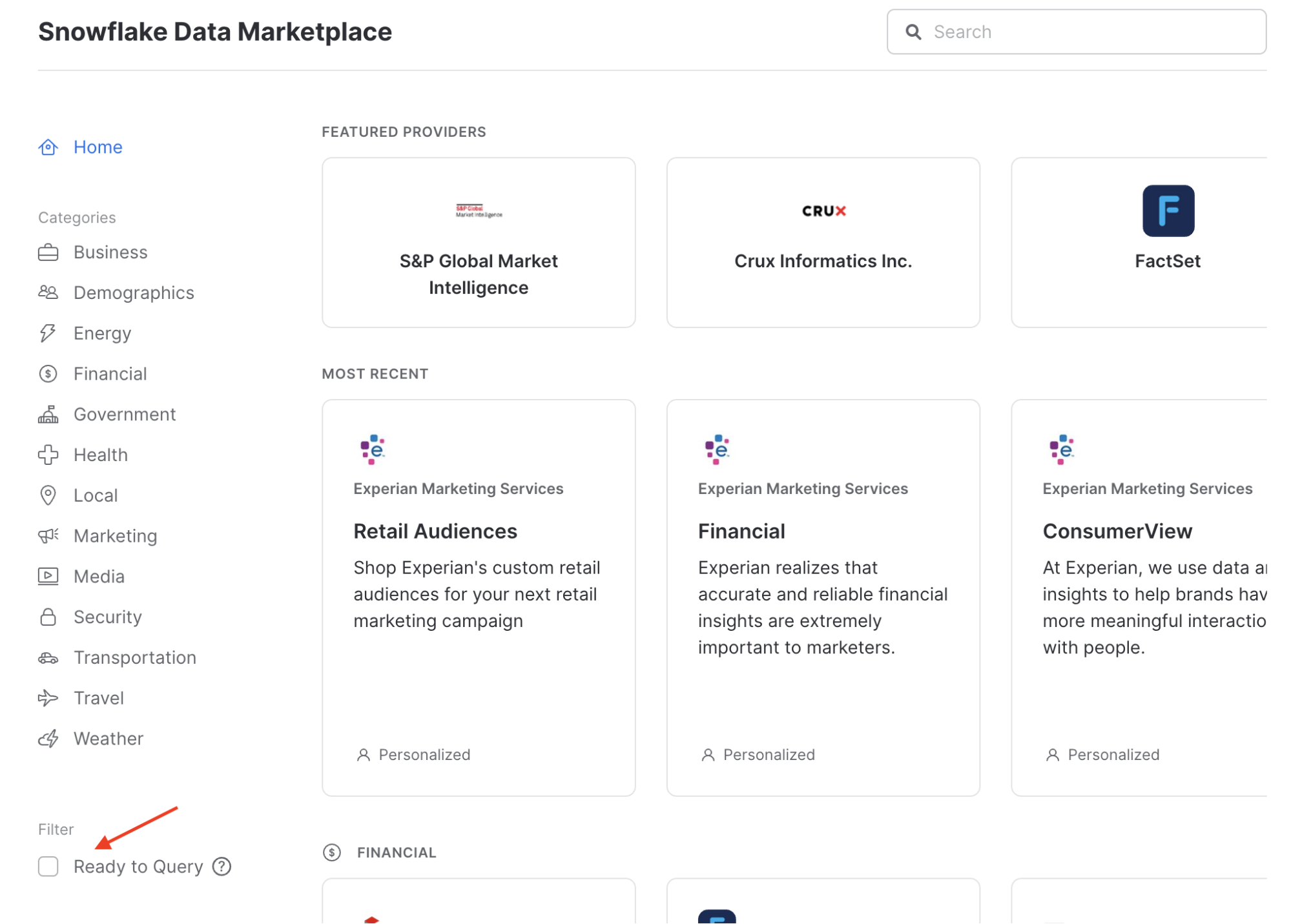Select the Demographics category

133,293
